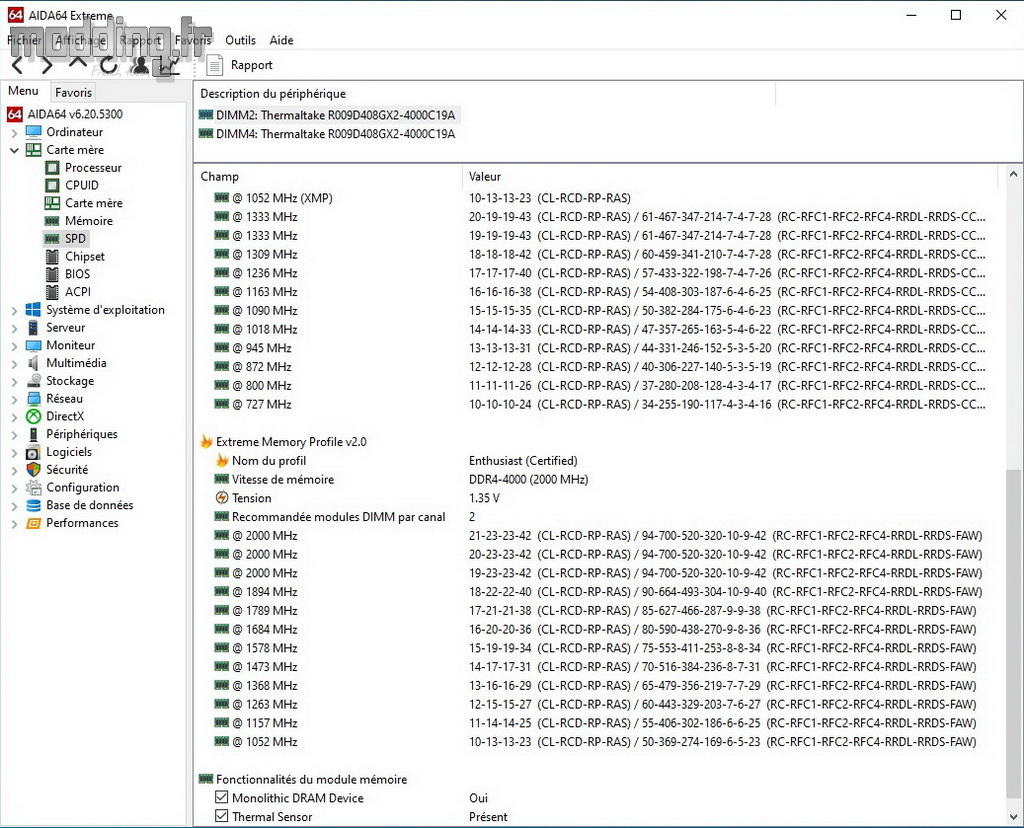Toggle the Monolithic DRAM Device checkbox
Viewport: 1024px width, 828px height.
(222, 797)
